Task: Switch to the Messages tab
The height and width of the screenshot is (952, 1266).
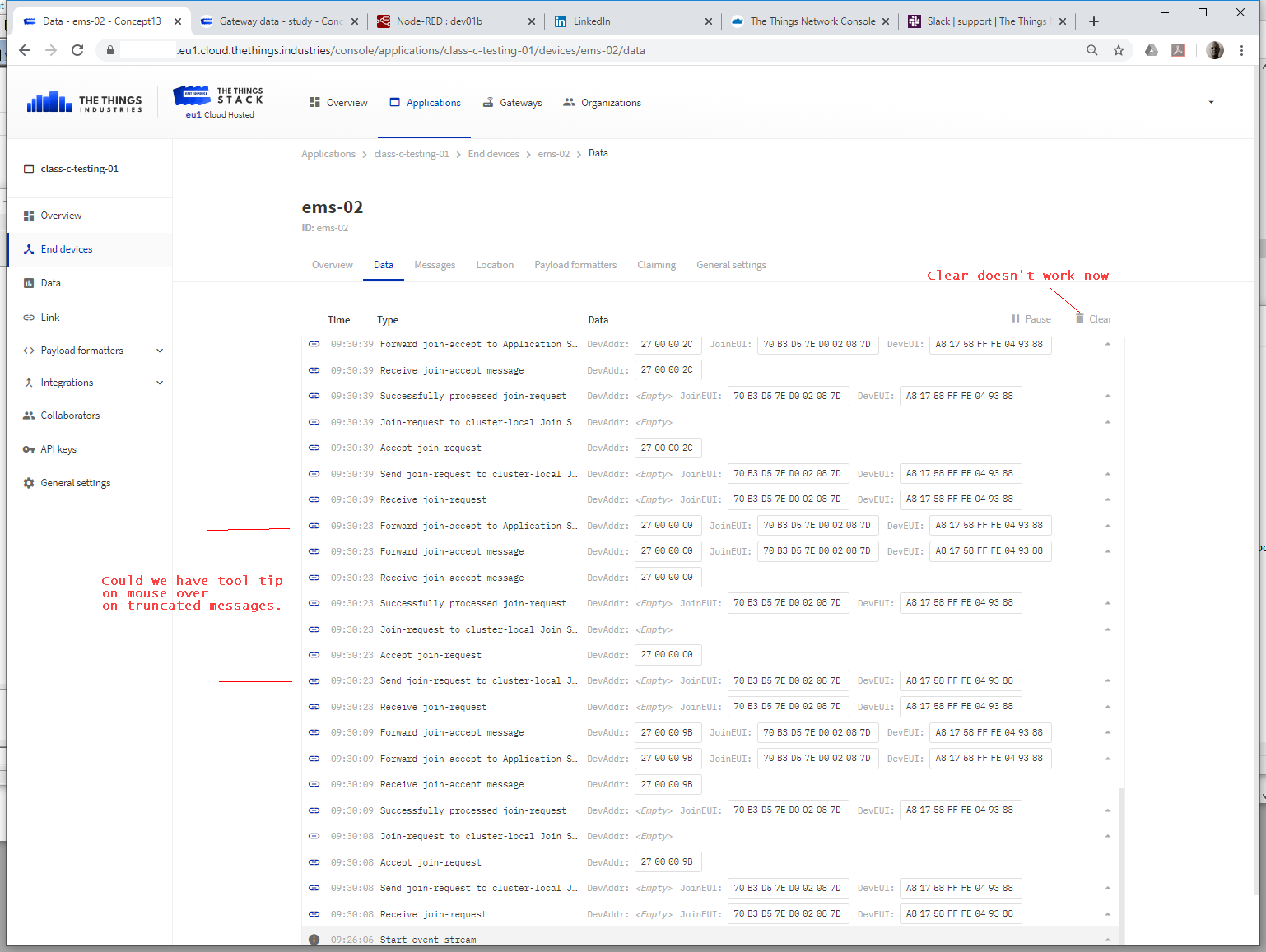Action: click(x=435, y=264)
